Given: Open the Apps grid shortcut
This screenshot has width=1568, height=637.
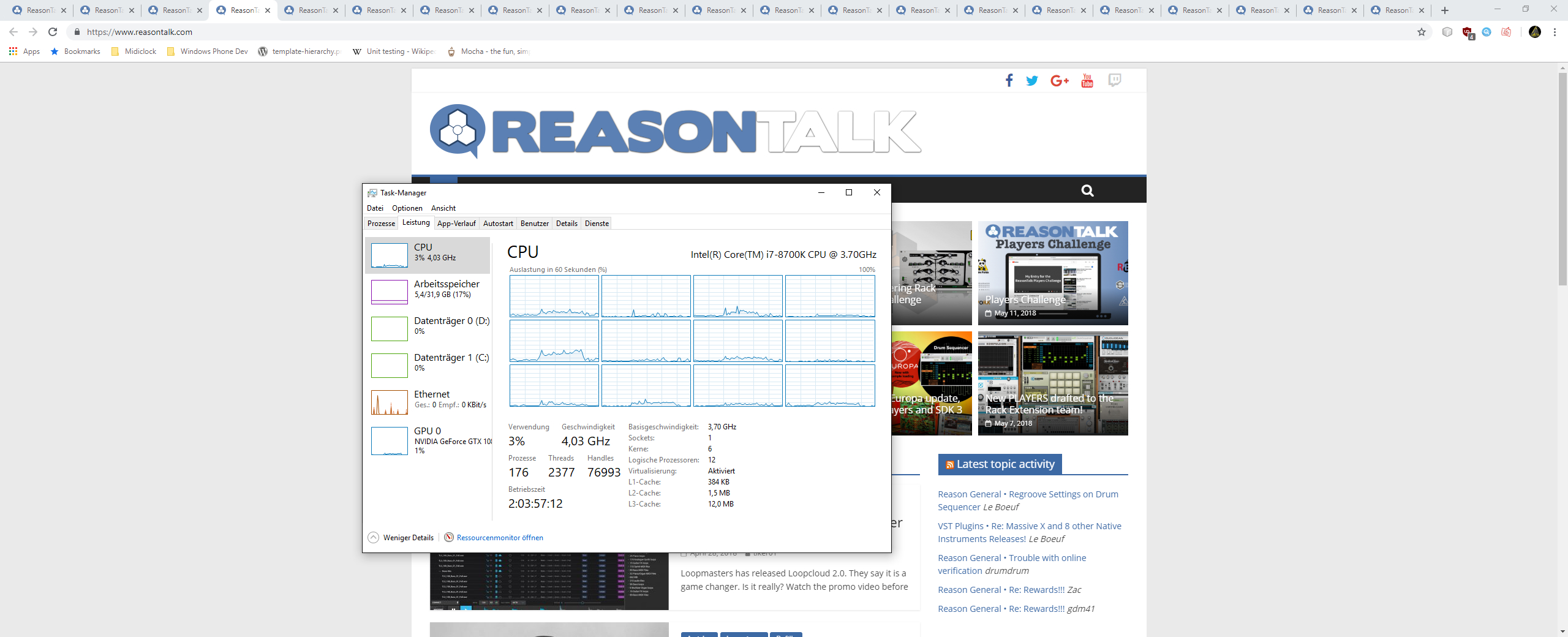Looking at the screenshot, I should (24, 51).
